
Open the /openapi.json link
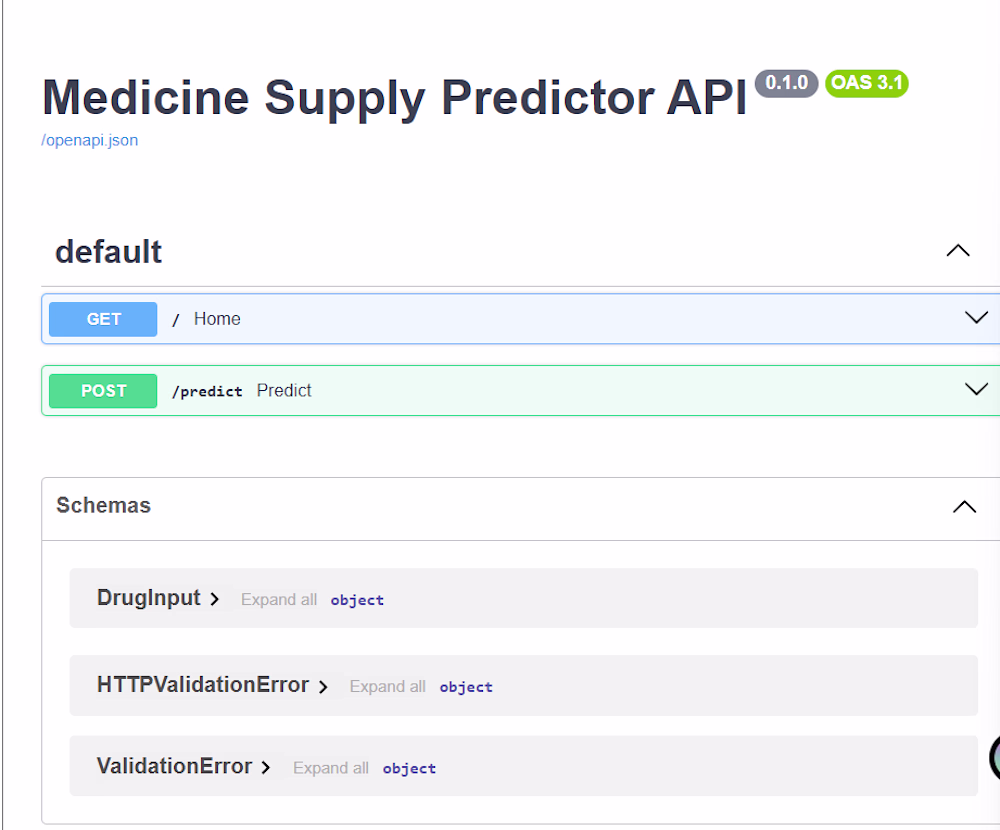(x=90, y=140)
